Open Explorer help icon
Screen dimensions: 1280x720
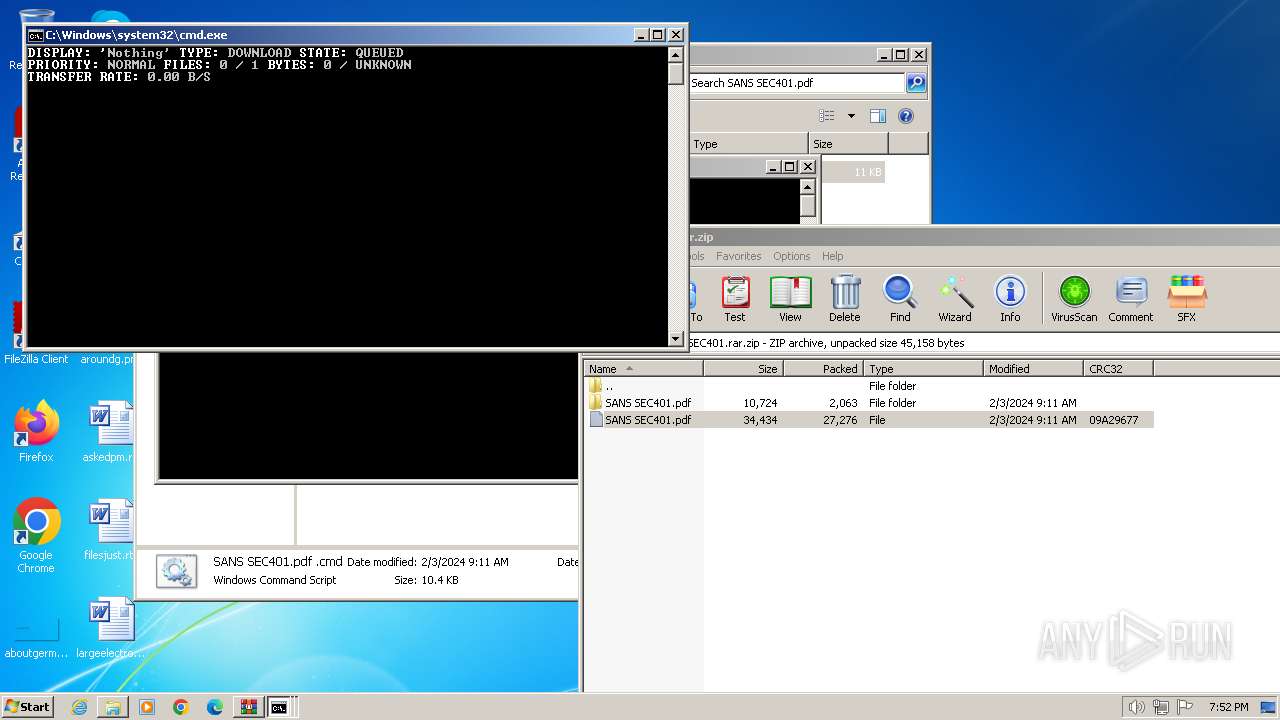[x=906, y=116]
